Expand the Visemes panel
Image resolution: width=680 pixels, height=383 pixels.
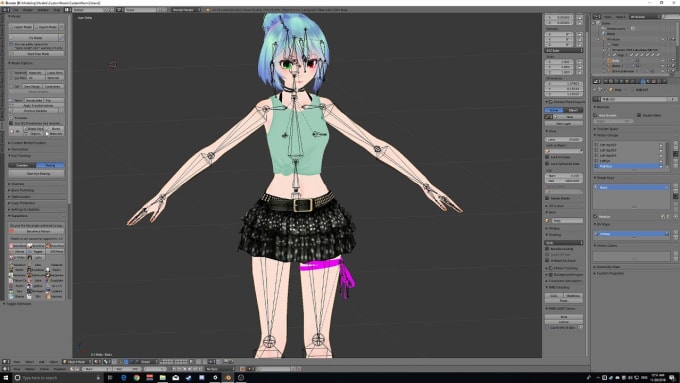17,184
